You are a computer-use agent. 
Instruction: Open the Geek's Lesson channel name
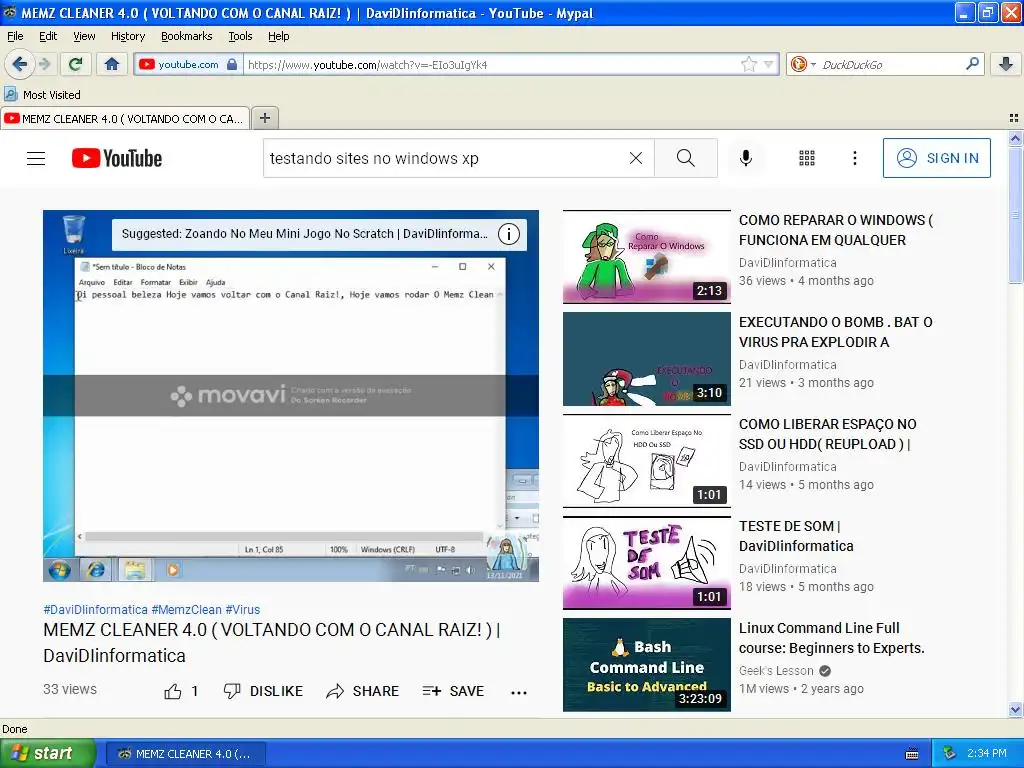(x=776, y=671)
